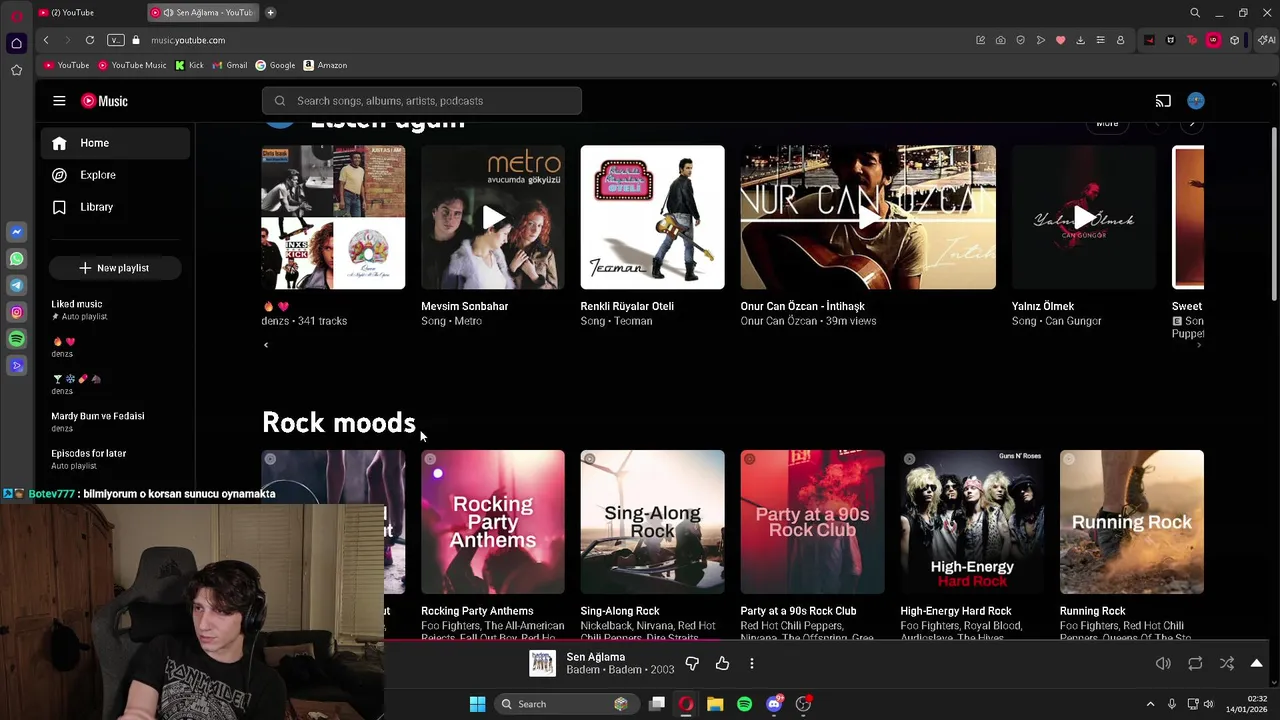Open the browser tab search magnifier icon
This screenshot has width=1280, height=720.
click(1195, 13)
